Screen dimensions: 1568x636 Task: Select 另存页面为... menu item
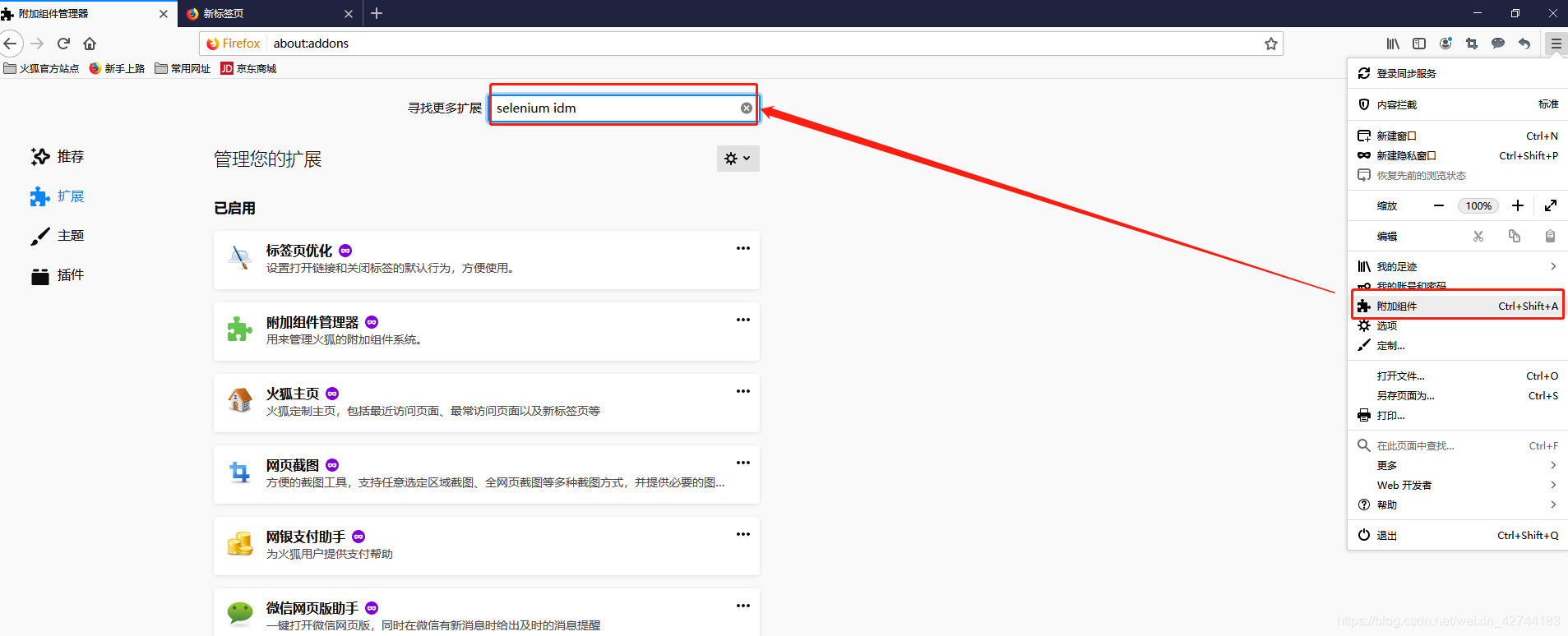(1458, 395)
